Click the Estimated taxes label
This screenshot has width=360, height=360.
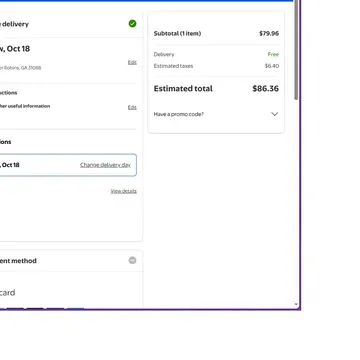pyautogui.click(x=173, y=66)
